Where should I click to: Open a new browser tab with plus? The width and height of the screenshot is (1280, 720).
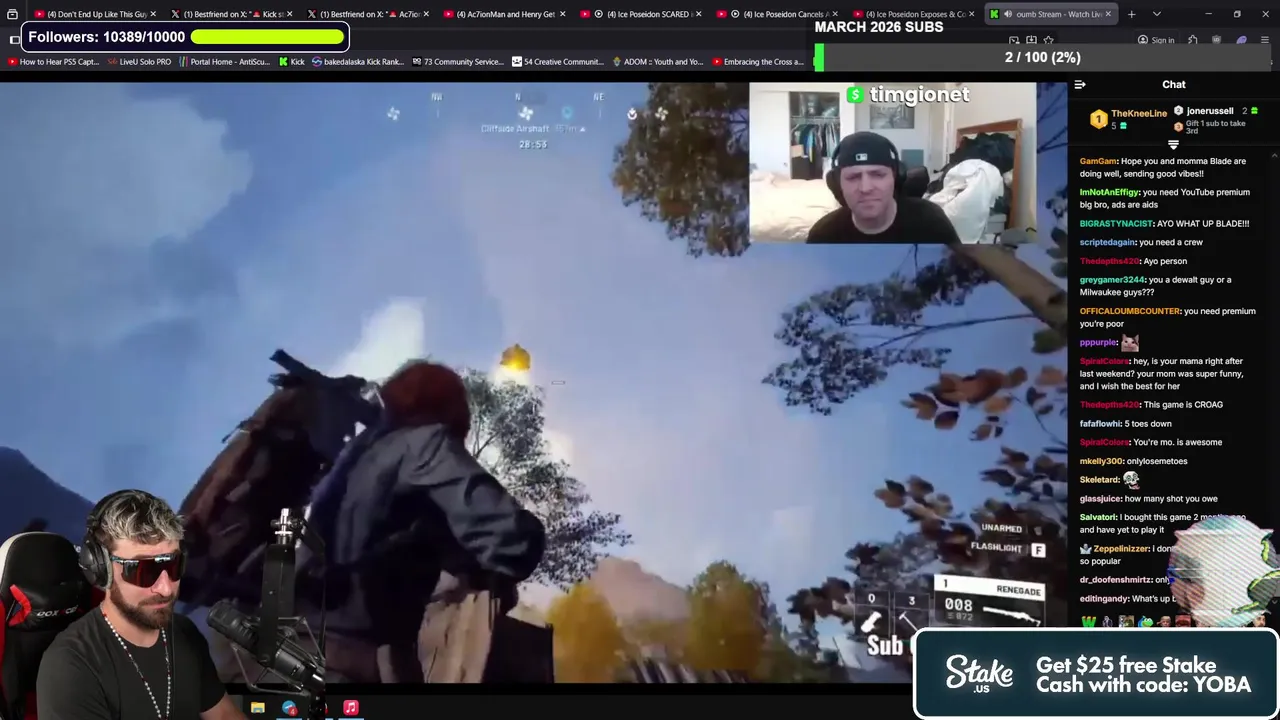click(x=1131, y=14)
